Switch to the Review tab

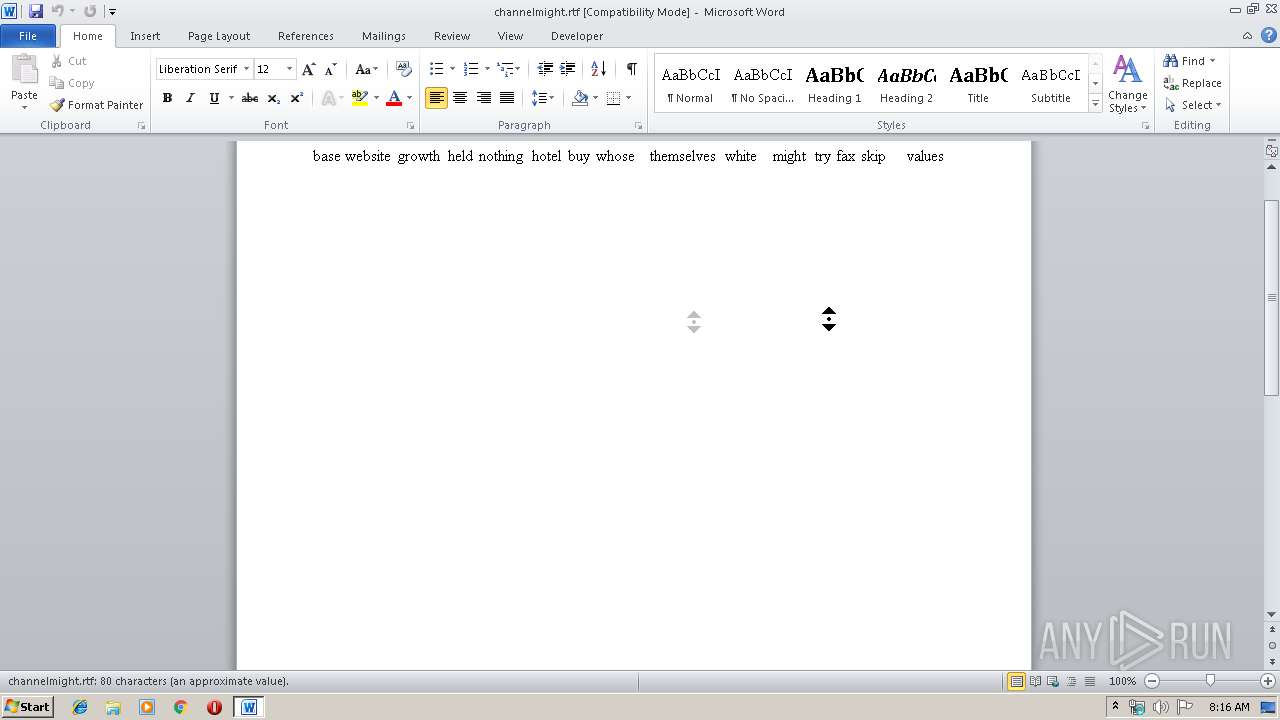452,36
